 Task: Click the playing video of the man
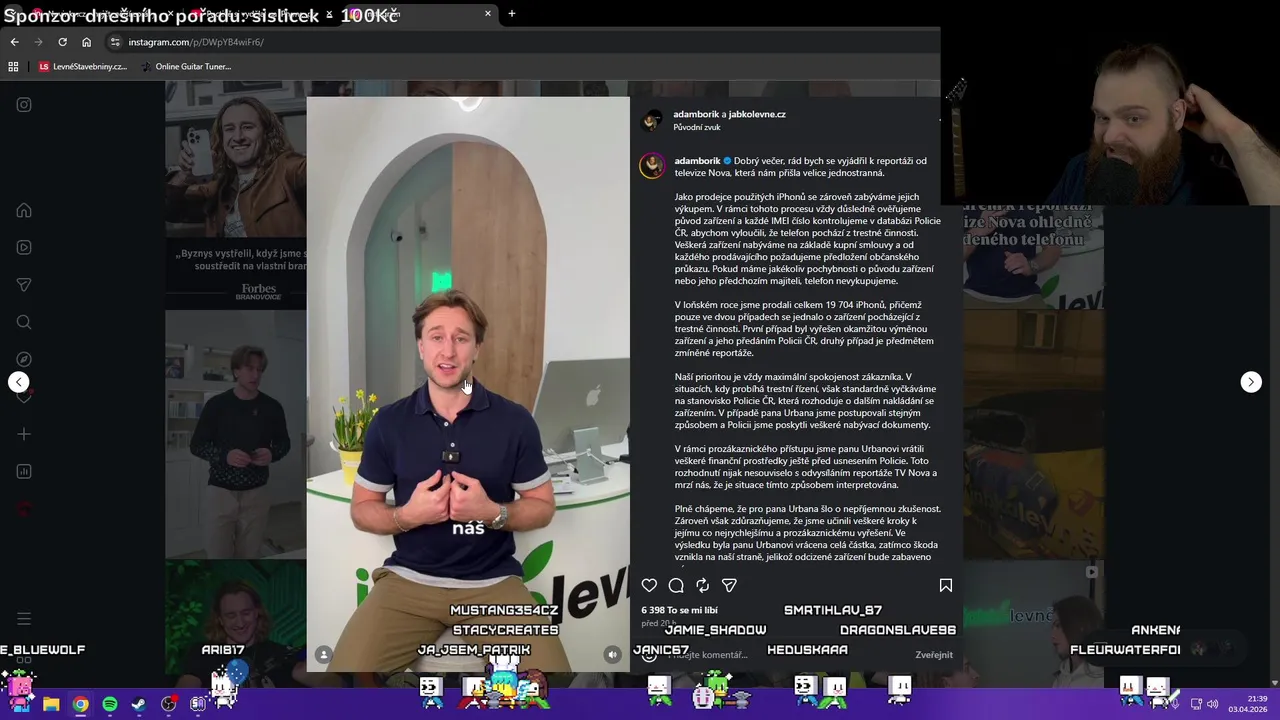468,384
